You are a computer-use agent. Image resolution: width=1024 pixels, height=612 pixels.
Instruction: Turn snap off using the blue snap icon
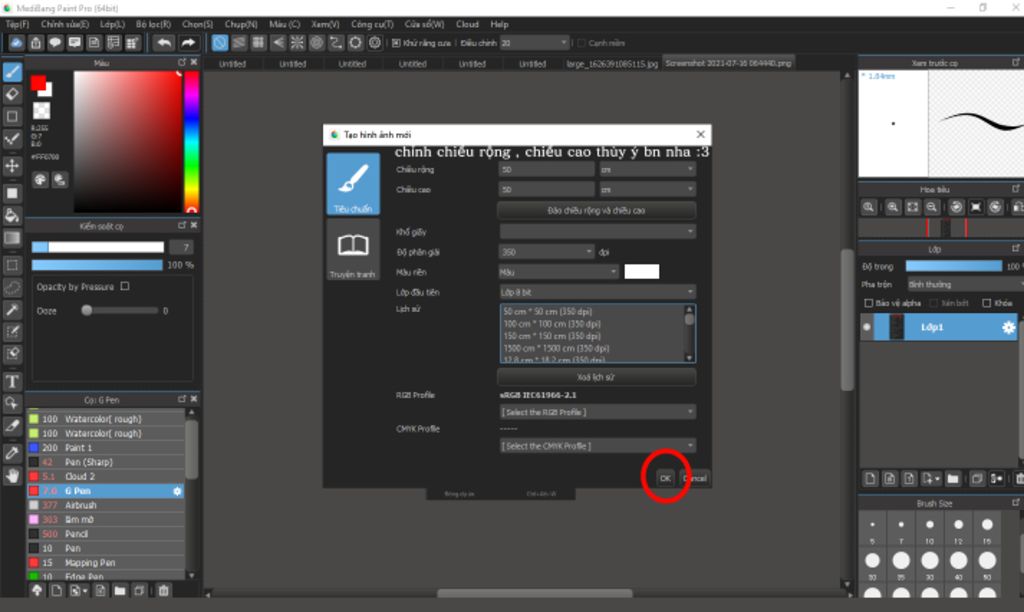220,43
